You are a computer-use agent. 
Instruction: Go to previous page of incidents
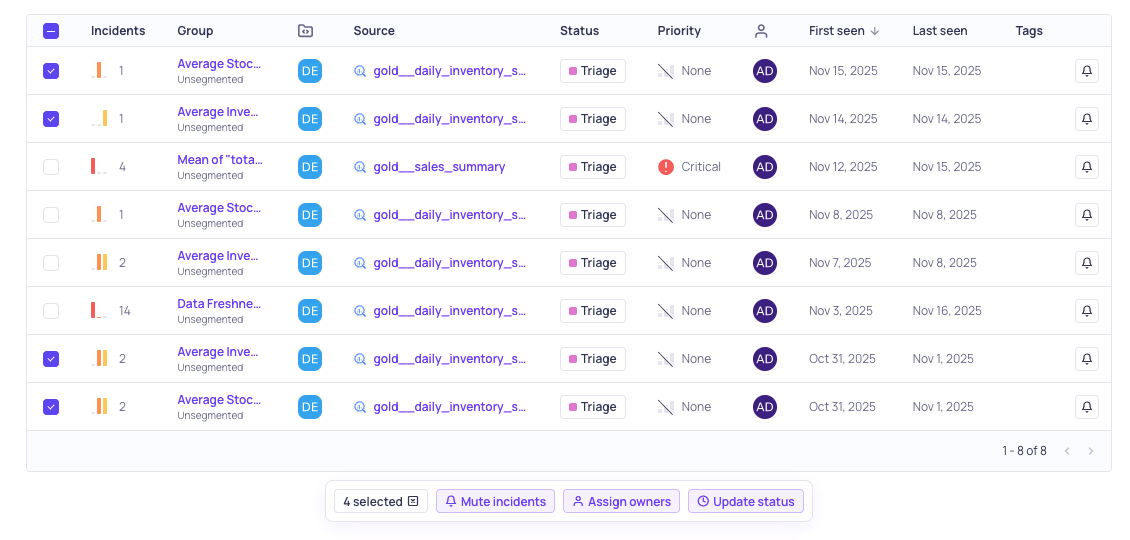click(x=1067, y=451)
